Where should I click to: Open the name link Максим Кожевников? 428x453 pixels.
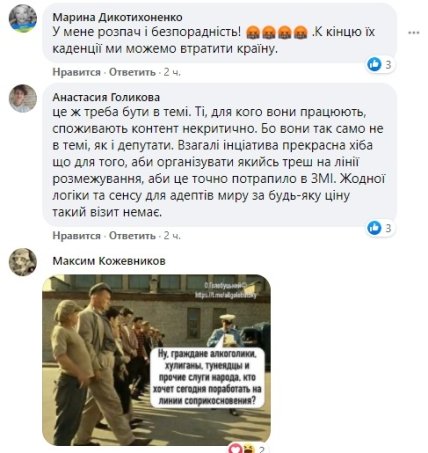click(x=109, y=261)
